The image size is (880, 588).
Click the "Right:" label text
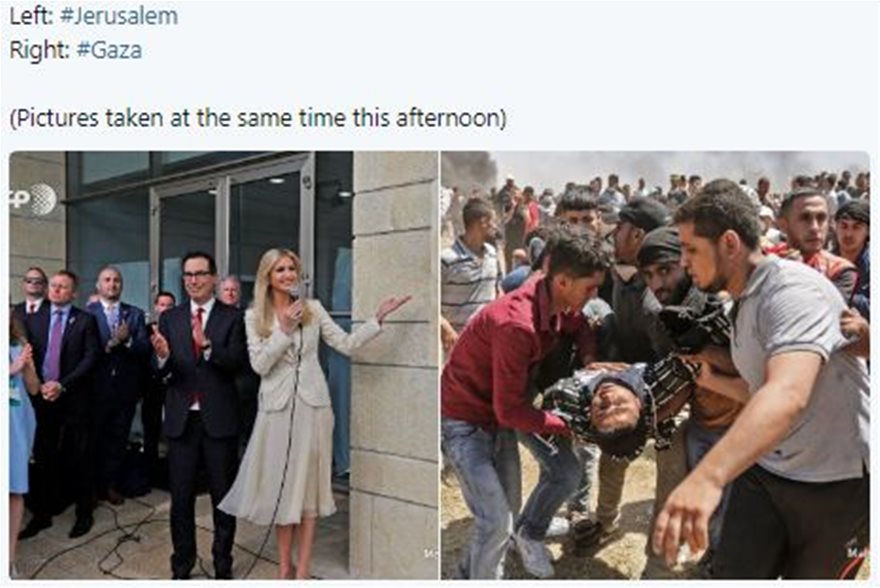click(39, 50)
